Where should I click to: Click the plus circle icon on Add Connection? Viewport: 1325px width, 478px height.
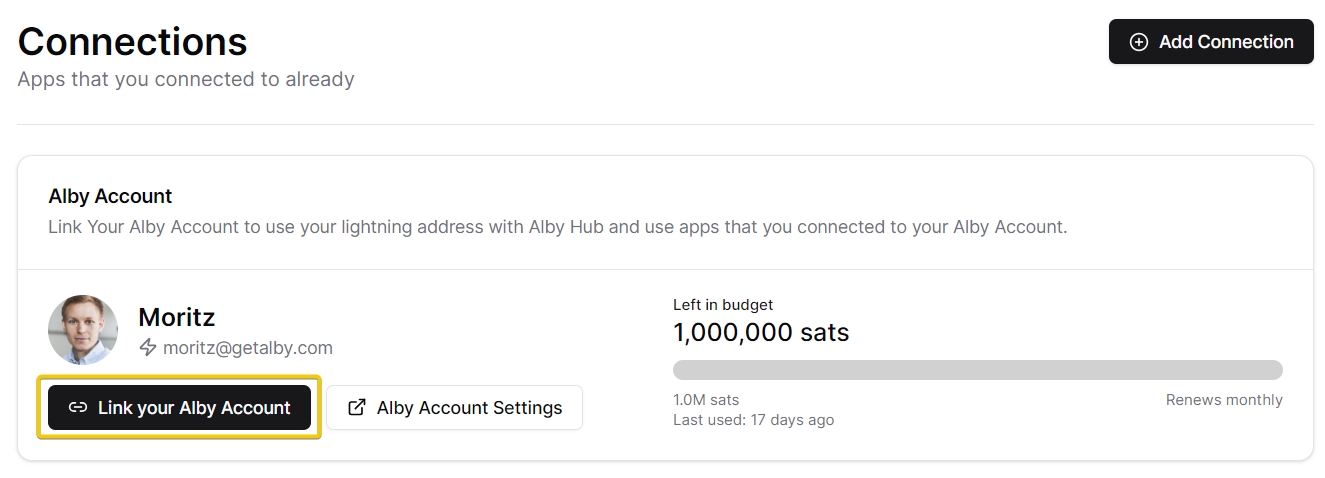point(1138,42)
